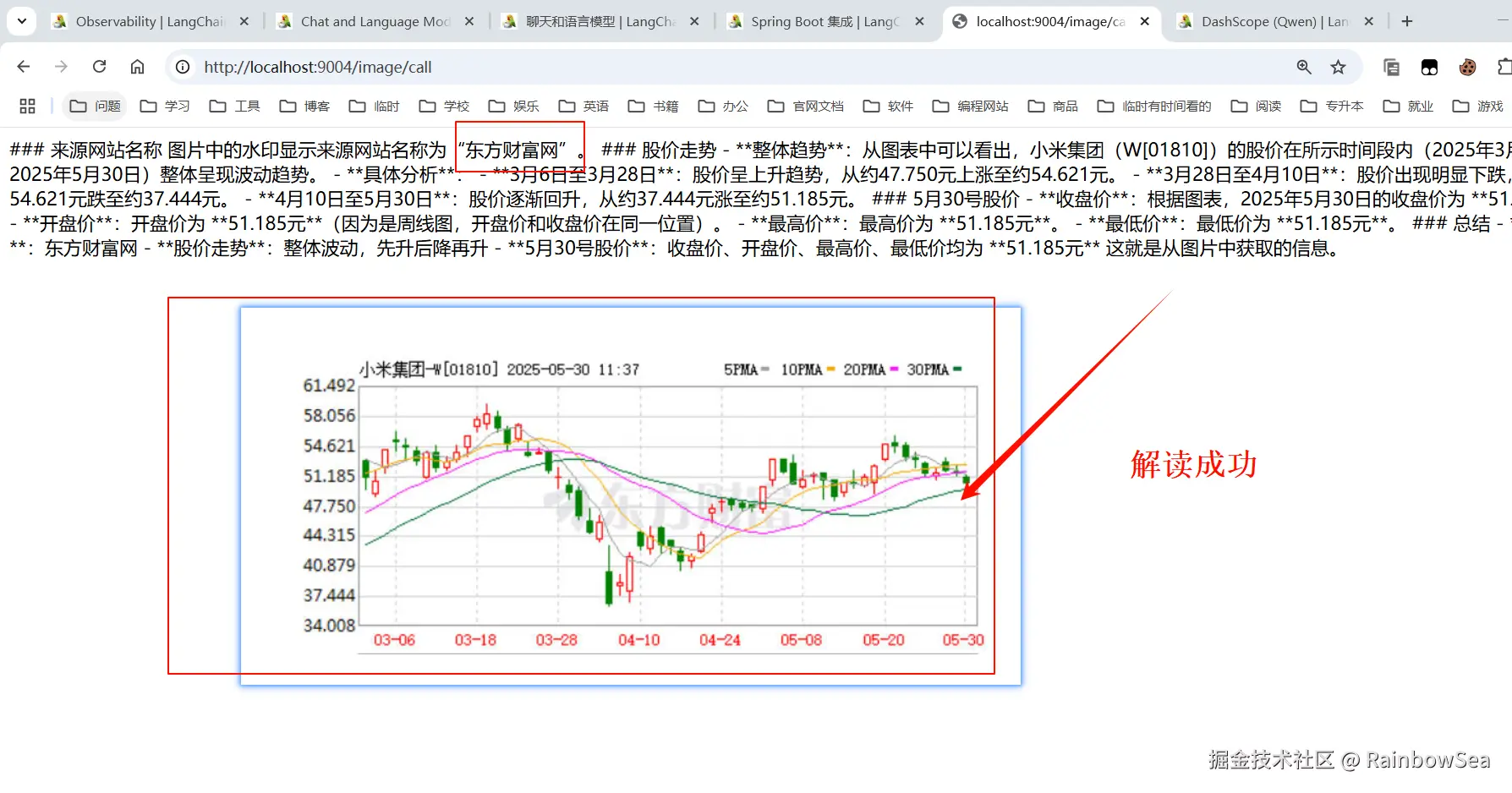
Task: Close the localhost:9004 tab
Action: pyautogui.click(x=1145, y=21)
